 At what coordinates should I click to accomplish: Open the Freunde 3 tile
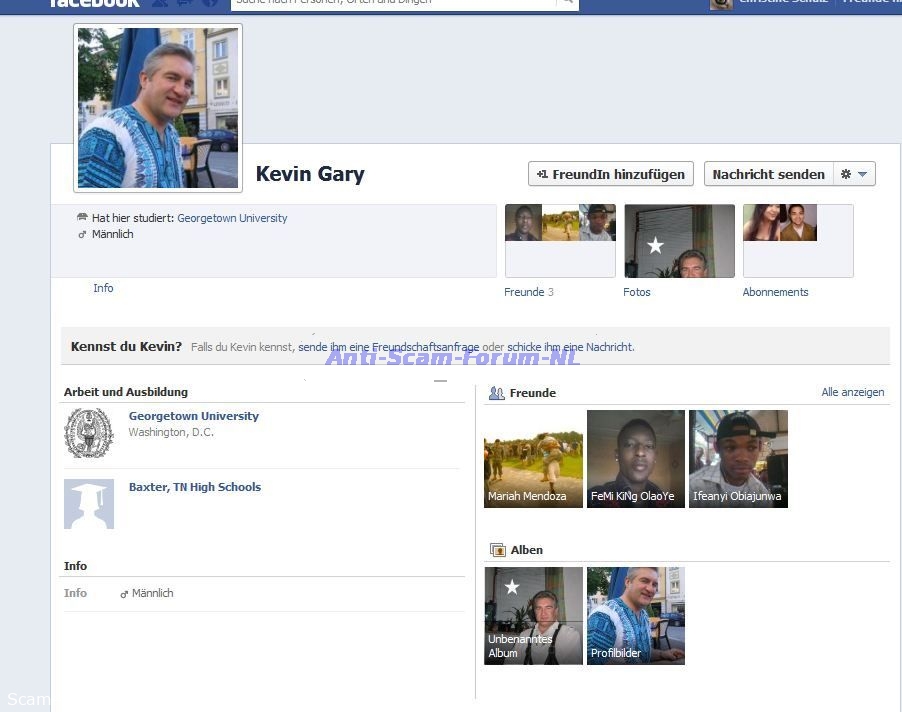pos(560,241)
